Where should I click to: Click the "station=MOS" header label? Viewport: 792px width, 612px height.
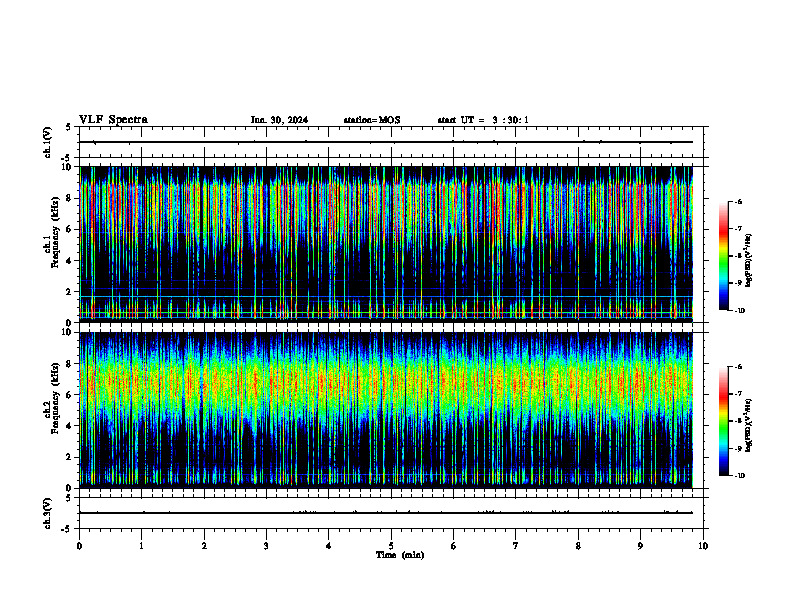point(372,120)
